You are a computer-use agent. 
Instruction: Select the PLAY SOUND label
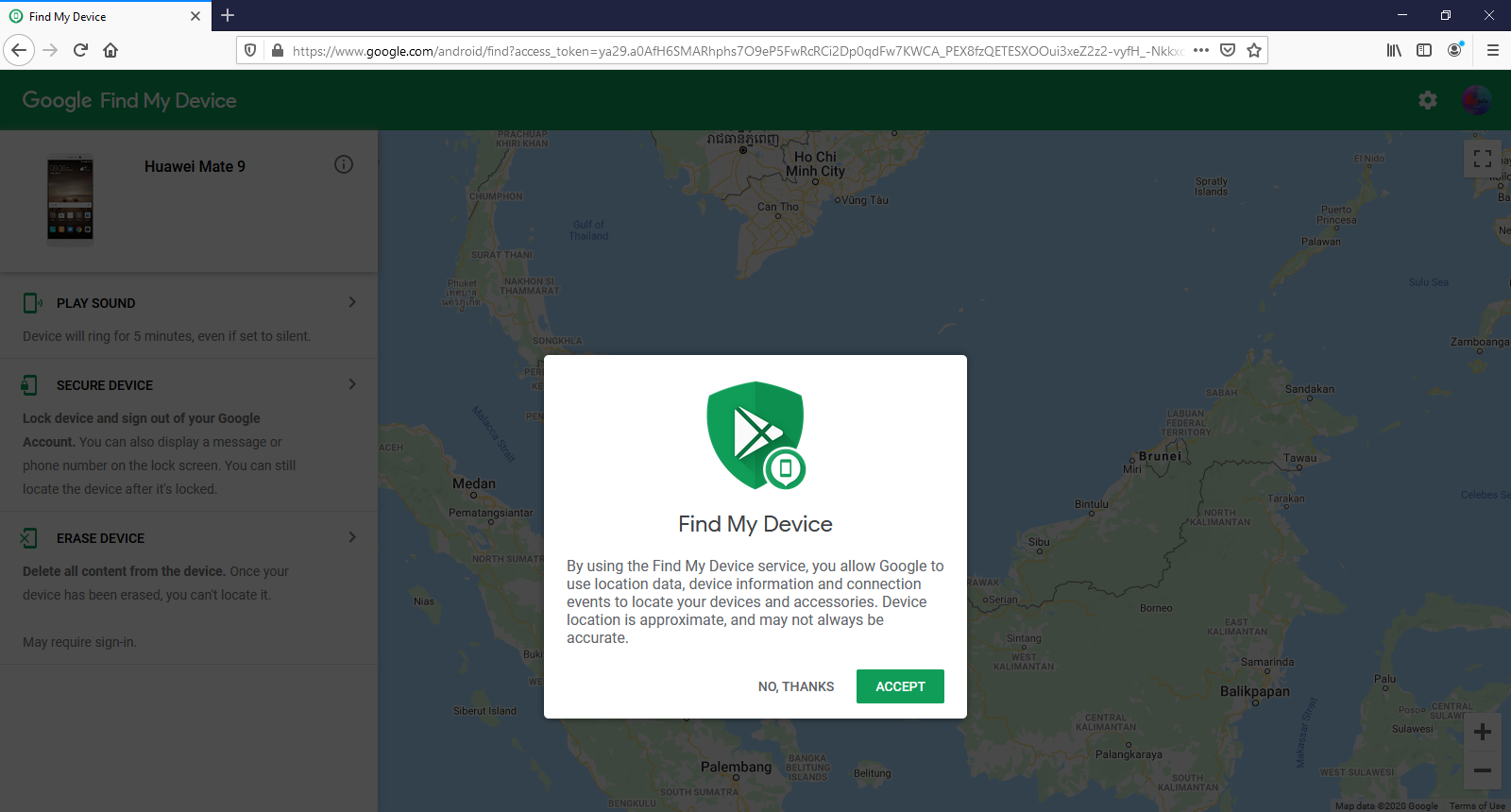click(x=95, y=303)
